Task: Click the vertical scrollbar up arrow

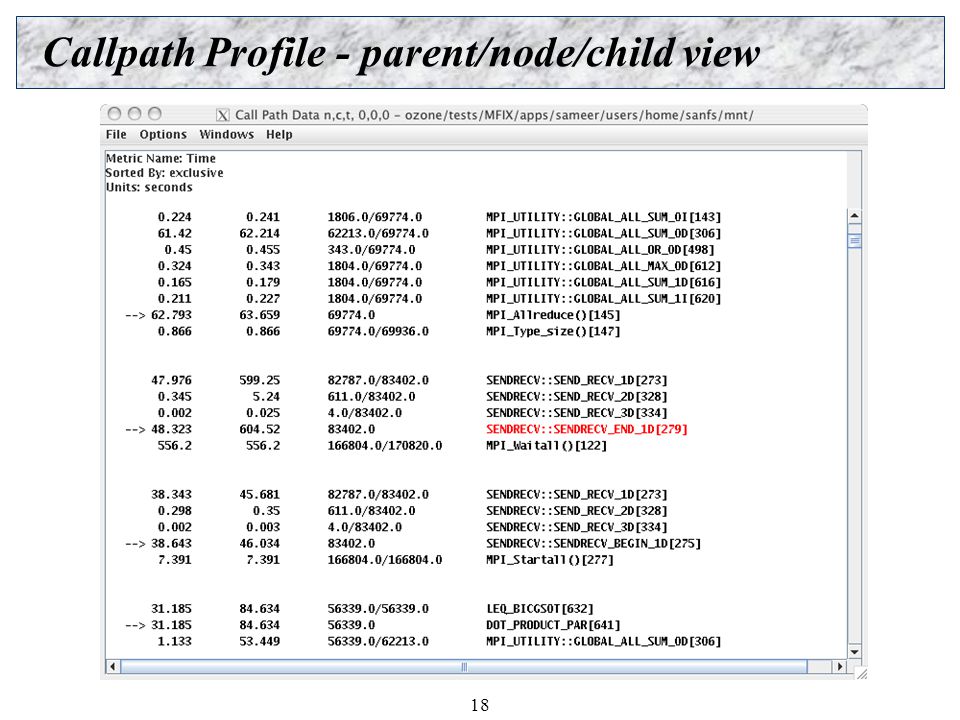Action: [855, 216]
